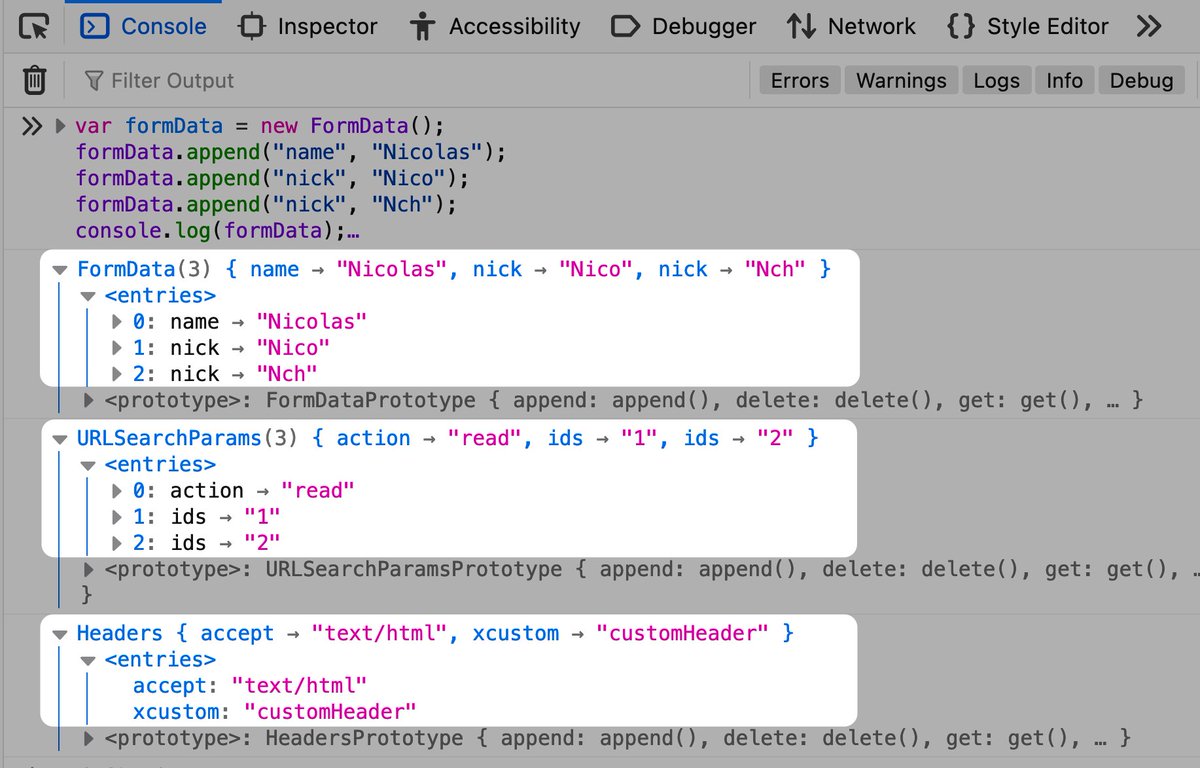This screenshot has width=1200, height=768.
Task: Expand the FormDataPrototype entry
Action: [x=89, y=400]
